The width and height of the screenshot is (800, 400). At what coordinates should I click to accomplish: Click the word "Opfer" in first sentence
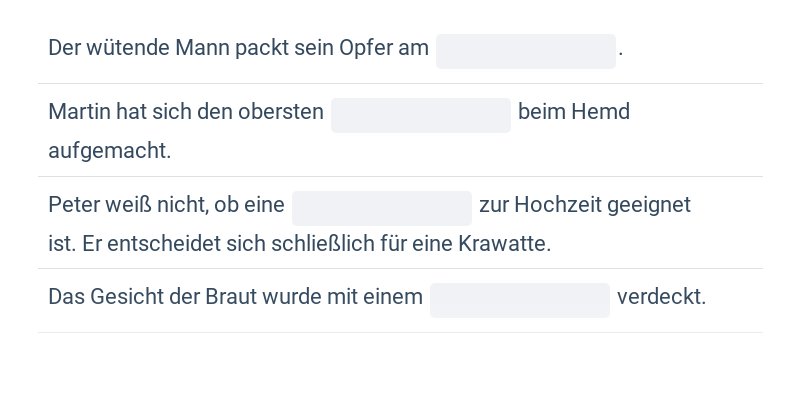(365, 48)
